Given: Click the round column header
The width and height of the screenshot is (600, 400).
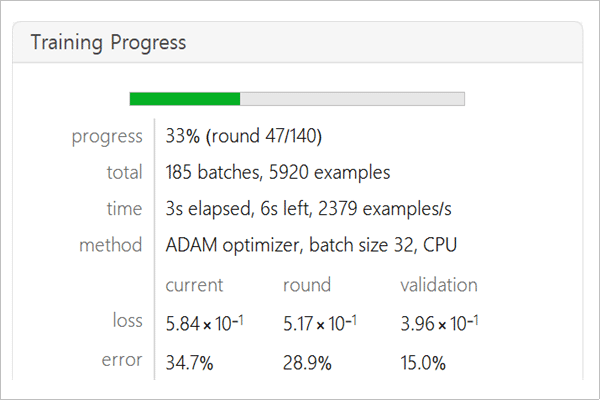Looking at the screenshot, I should (x=307, y=285).
